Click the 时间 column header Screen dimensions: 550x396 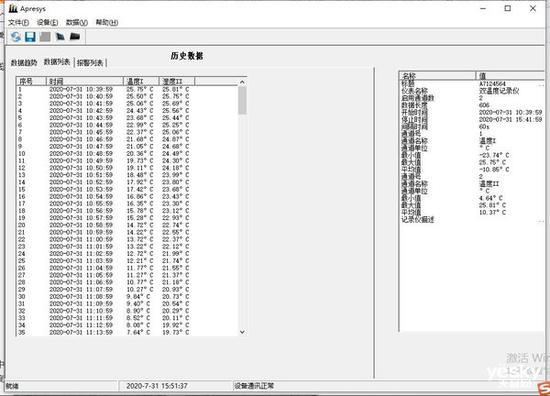click(85, 81)
